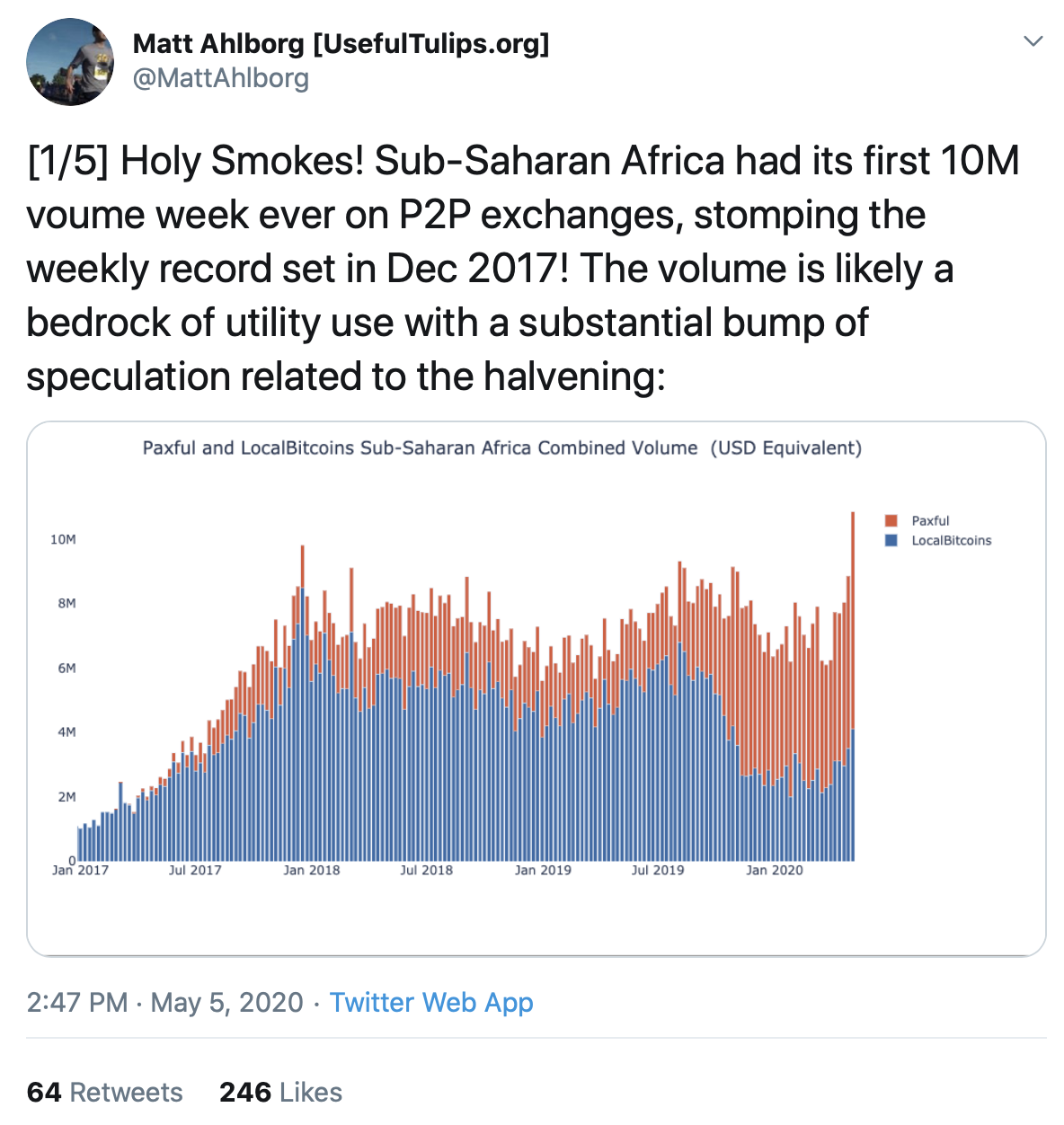1064x1125 pixels.
Task: Click the display name Matt Ahlborg [UsefulTulips.org]
Action: click(x=341, y=43)
